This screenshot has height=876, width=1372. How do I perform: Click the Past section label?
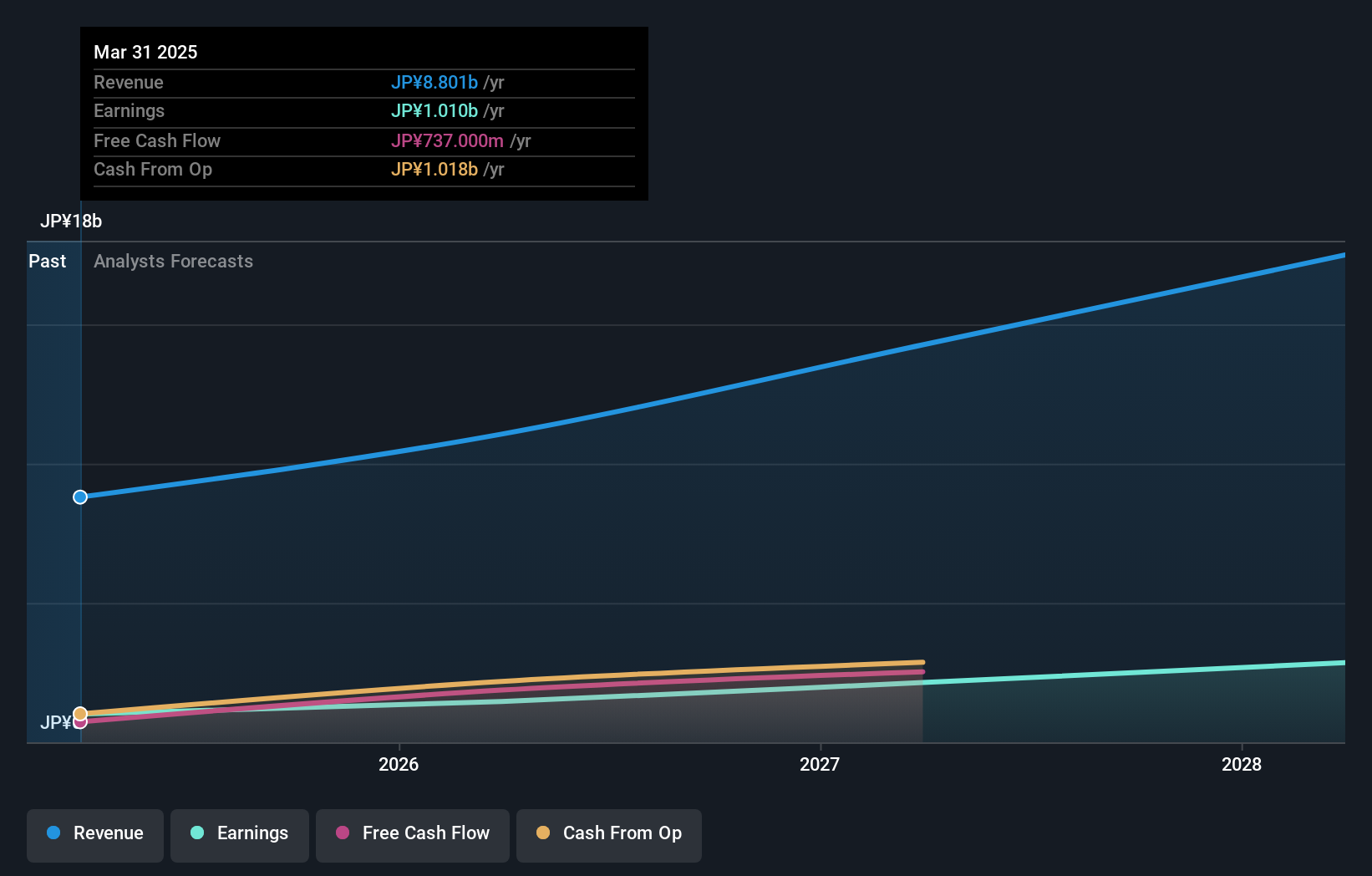click(47, 261)
